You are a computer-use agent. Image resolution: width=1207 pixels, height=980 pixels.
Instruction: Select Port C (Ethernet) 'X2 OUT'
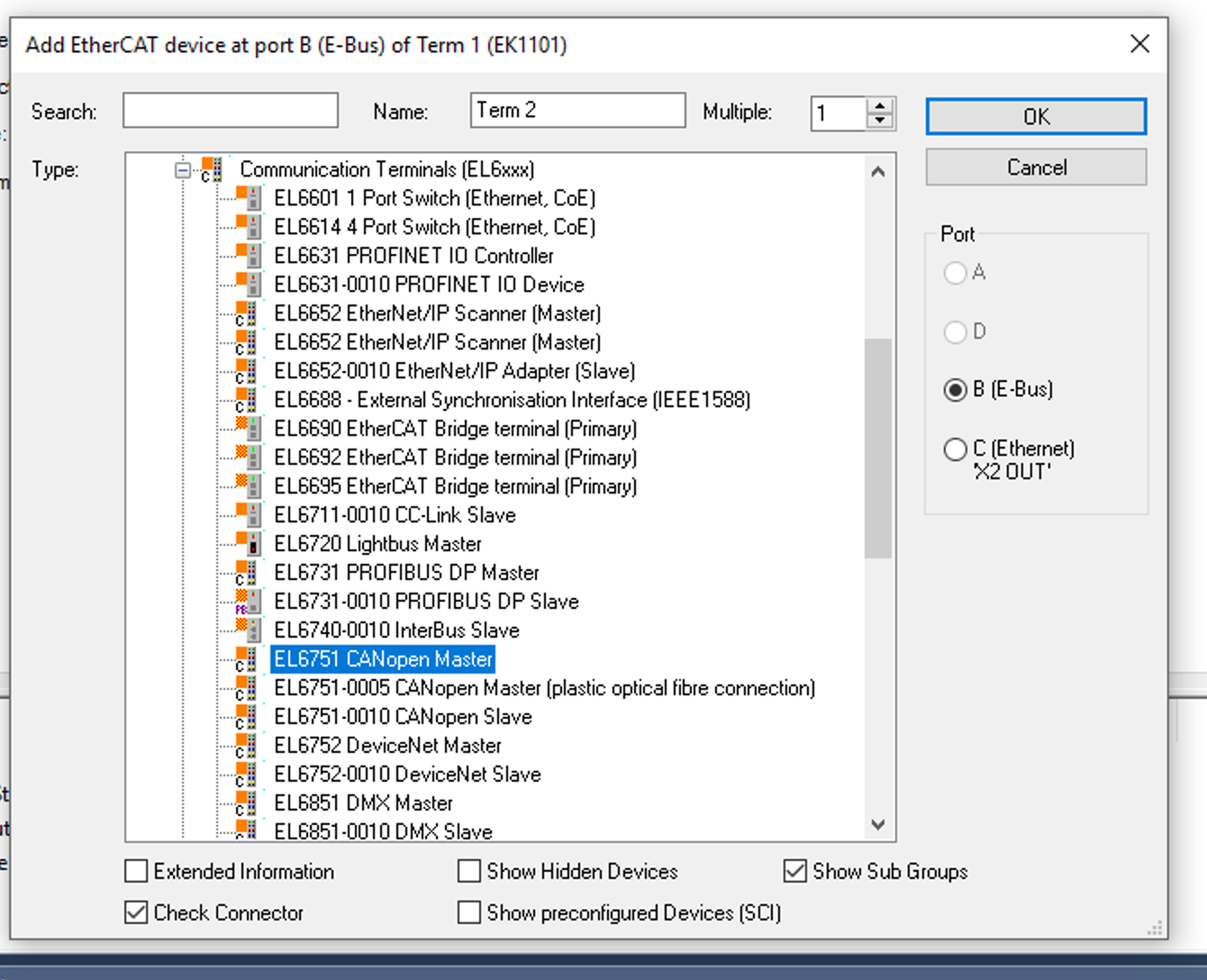coord(956,449)
